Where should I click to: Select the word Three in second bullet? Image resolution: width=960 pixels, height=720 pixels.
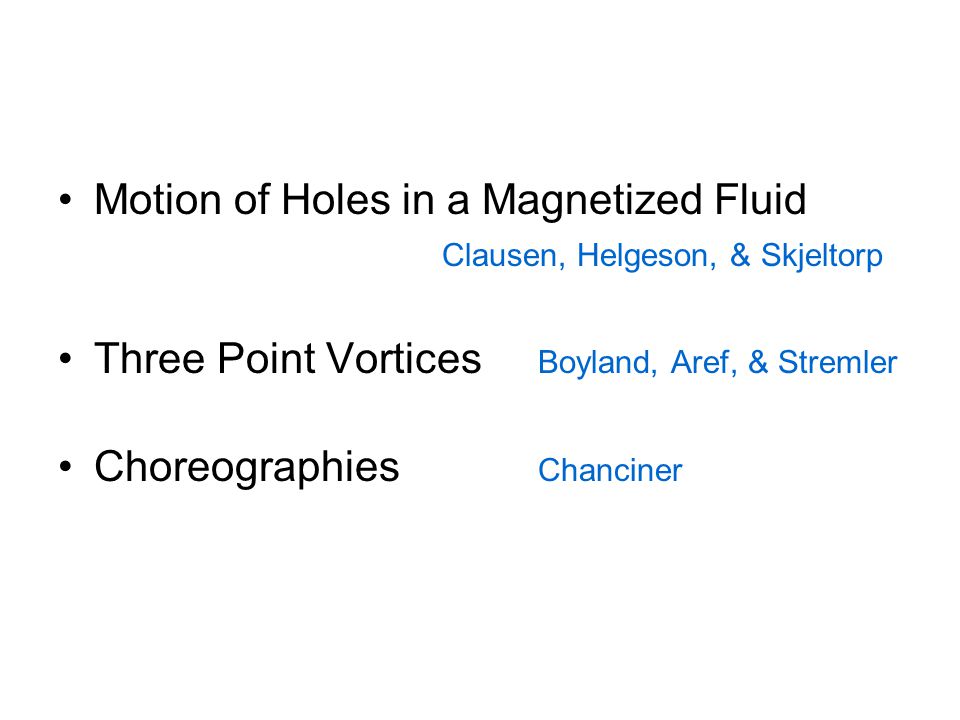[149, 358]
